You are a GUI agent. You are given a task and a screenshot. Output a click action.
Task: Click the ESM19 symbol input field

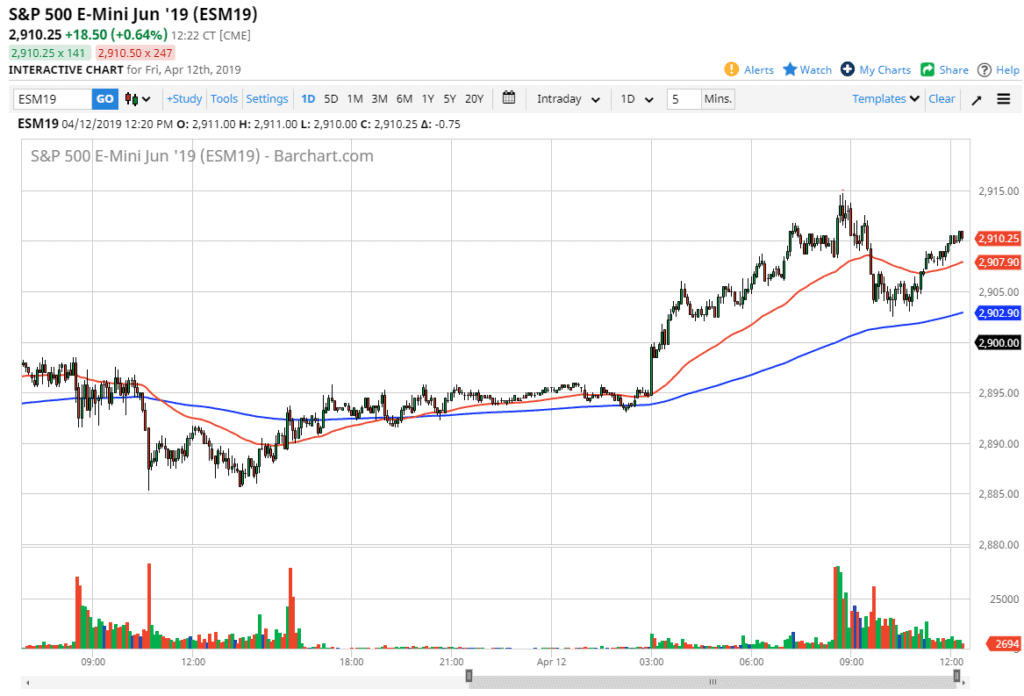point(52,99)
